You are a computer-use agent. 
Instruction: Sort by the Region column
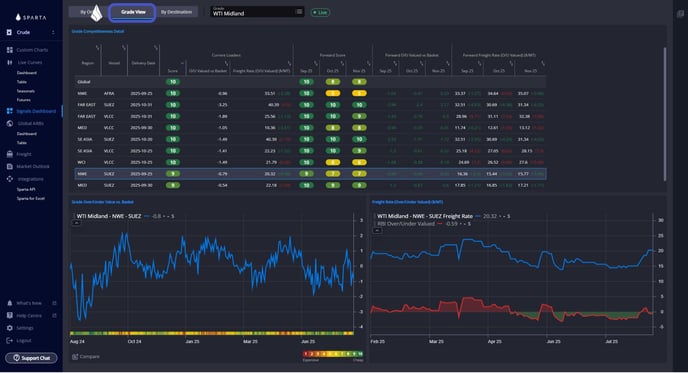[x=88, y=63]
